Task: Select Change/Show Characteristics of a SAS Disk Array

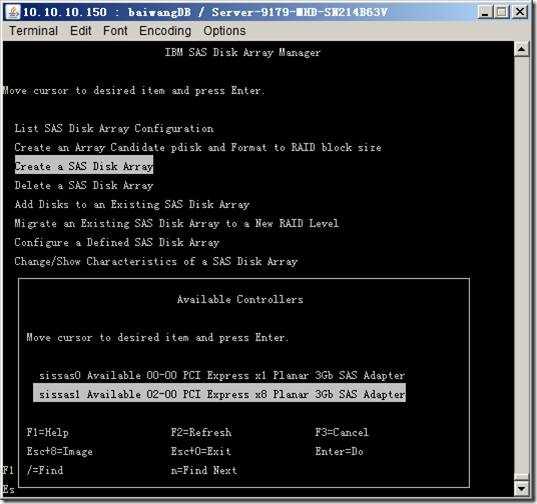Action: pyautogui.click(x=156, y=262)
